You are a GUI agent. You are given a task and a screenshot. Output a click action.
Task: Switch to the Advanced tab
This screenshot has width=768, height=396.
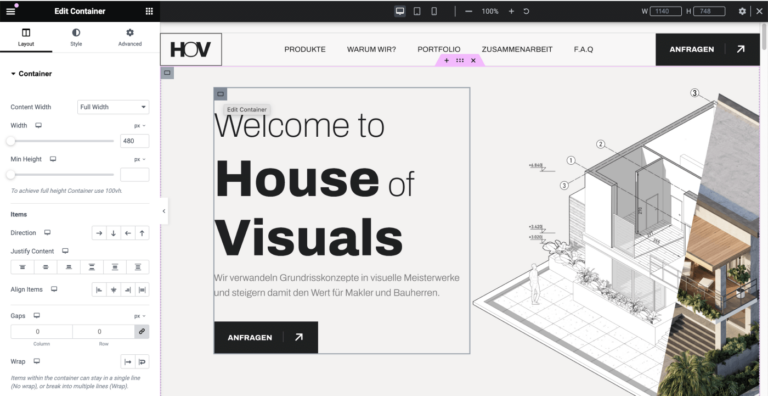pos(130,37)
